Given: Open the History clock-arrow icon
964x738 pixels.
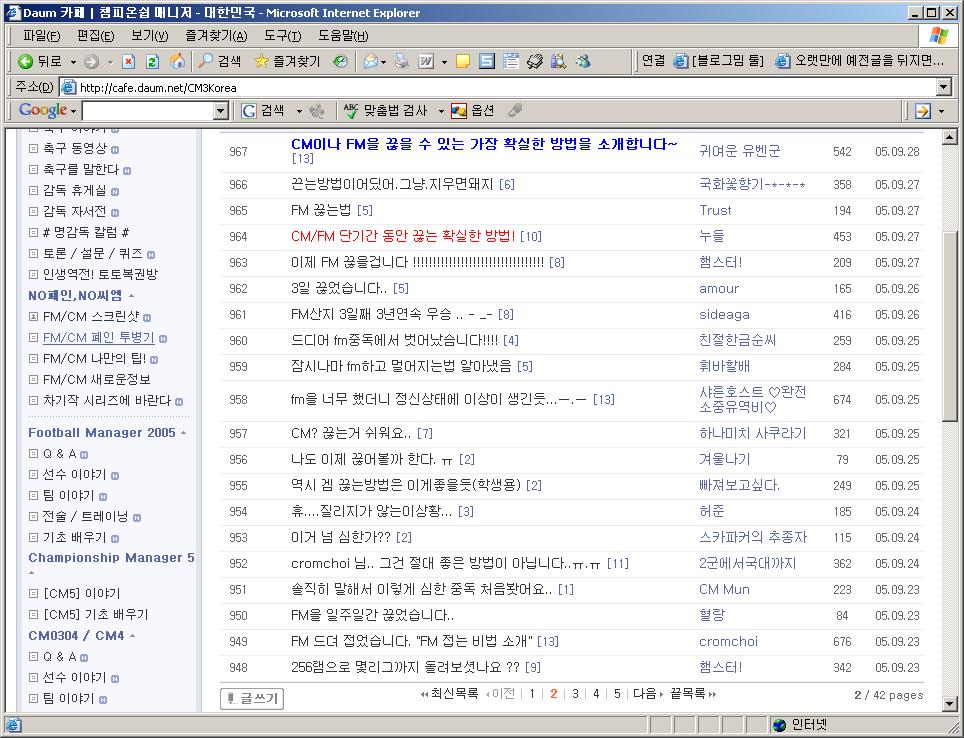Looking at the screenshot, I should tap(340, 61).
